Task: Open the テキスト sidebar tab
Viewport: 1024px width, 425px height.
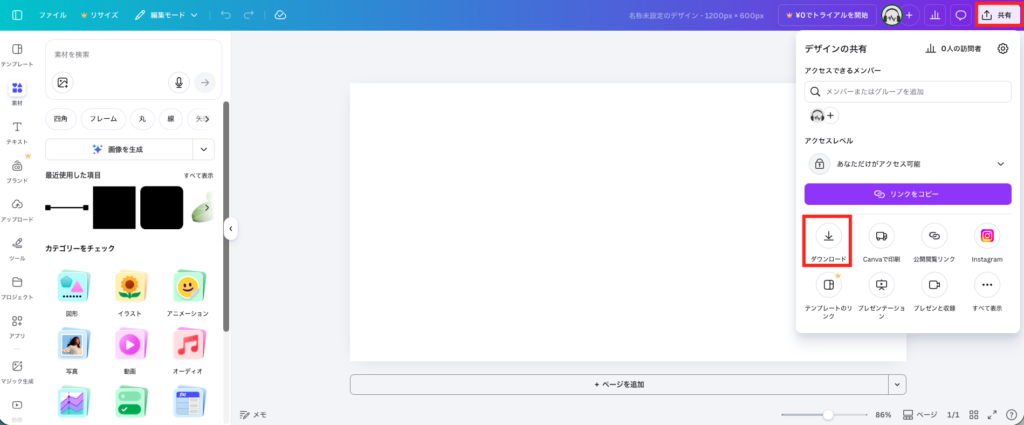Action: tap(17, 132)
